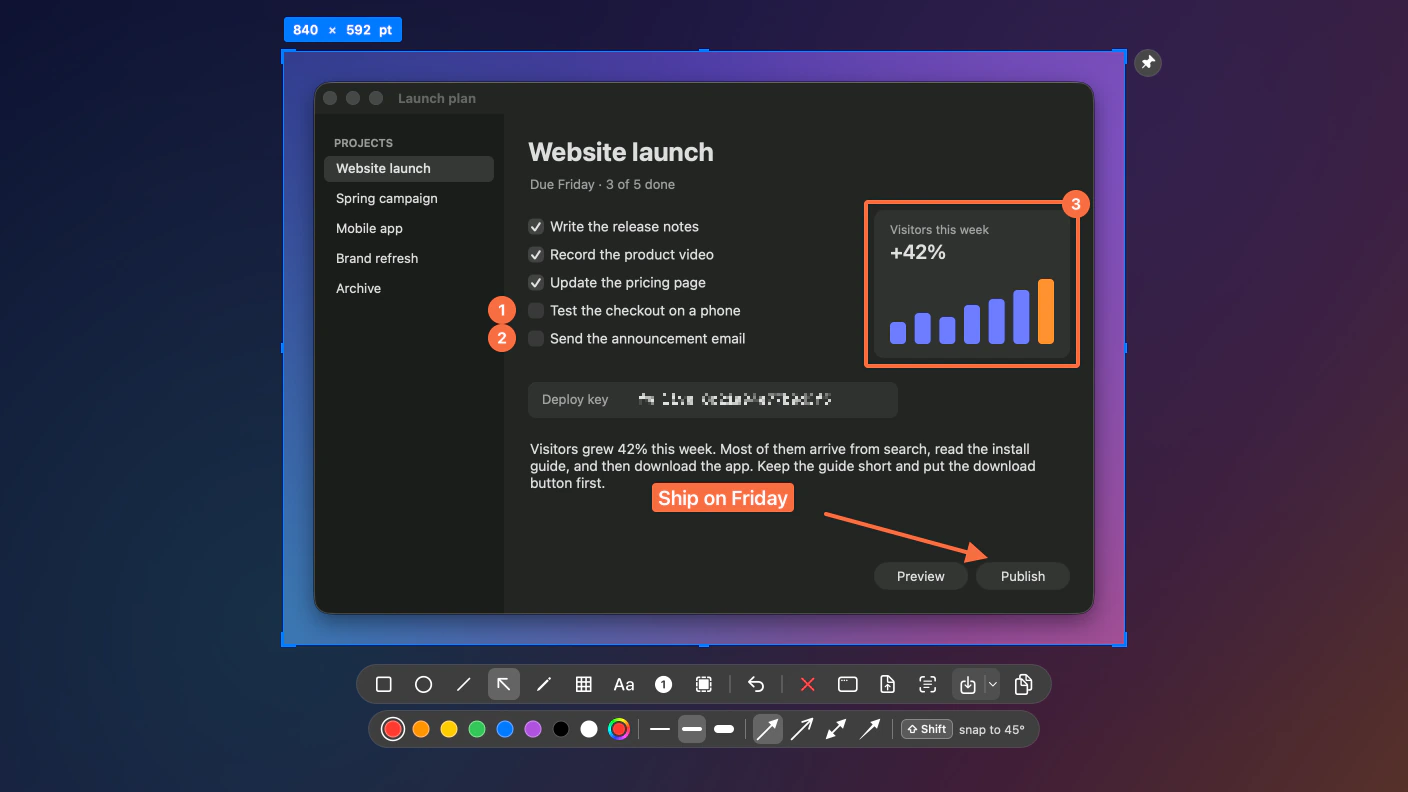Select the pixelate grid tool

pyautogui.click(x=584, y=685)
